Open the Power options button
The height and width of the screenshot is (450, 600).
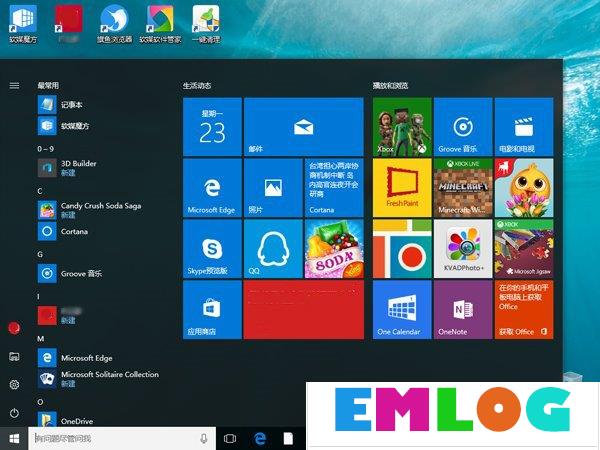point(14,413)
